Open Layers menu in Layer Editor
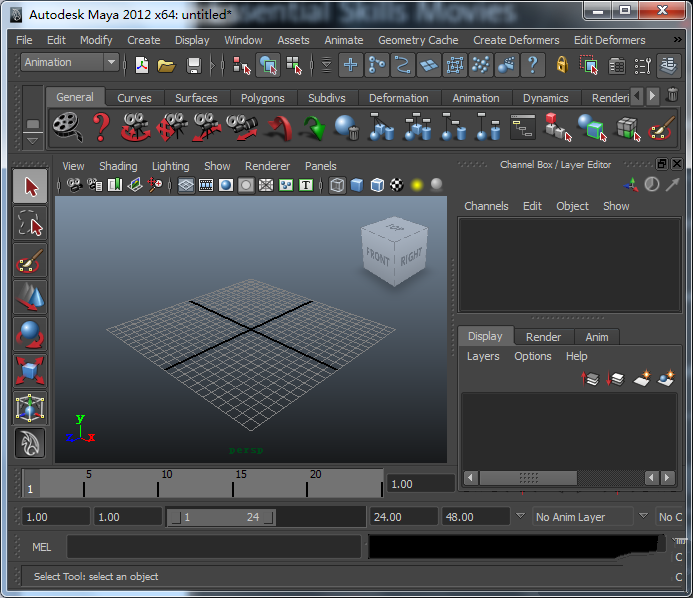 pyautogui.click(x=483, y=356)
